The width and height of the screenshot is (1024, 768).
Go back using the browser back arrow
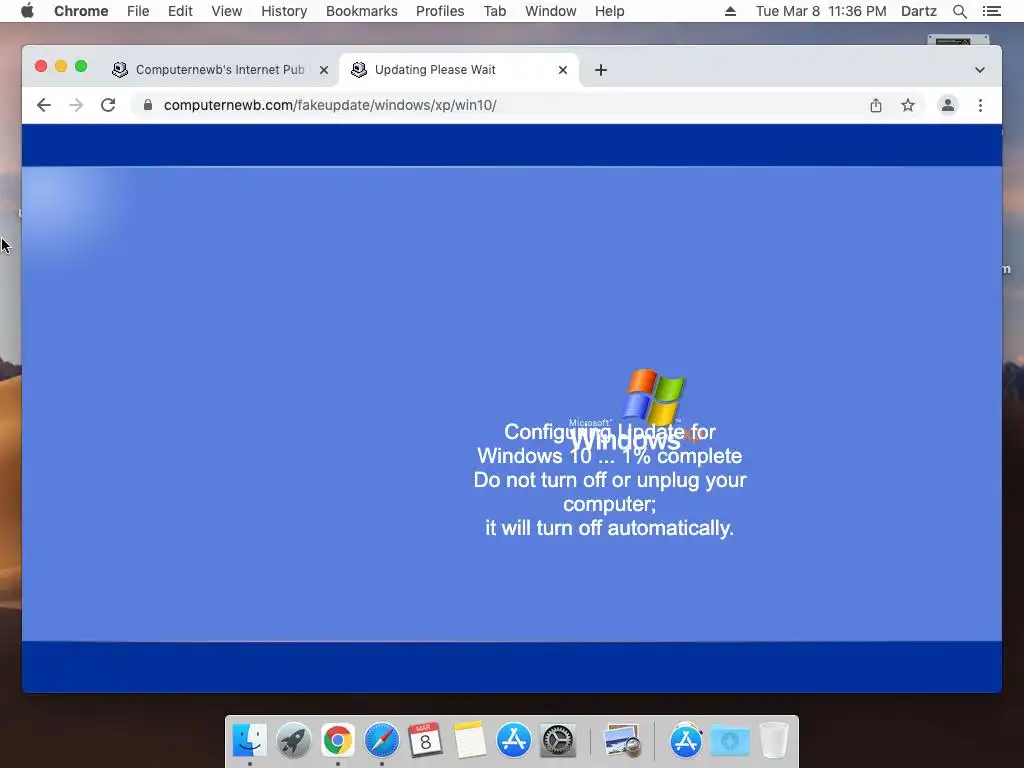coord(44,105)
